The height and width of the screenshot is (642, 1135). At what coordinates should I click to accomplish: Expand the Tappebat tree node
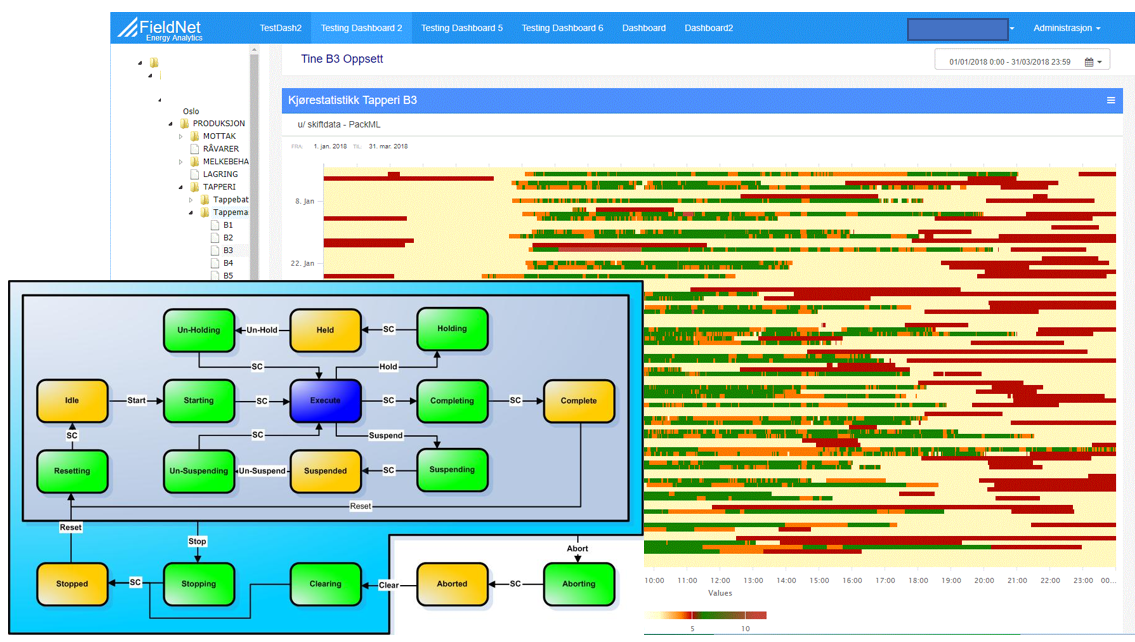pyautogui.click(x=191, y=200)
